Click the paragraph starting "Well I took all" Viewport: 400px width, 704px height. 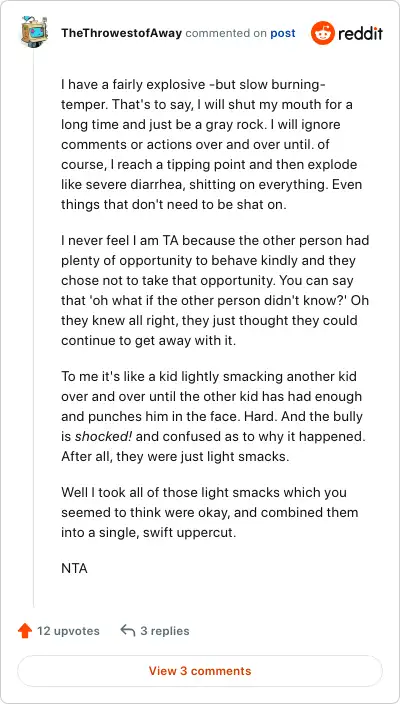210,512
